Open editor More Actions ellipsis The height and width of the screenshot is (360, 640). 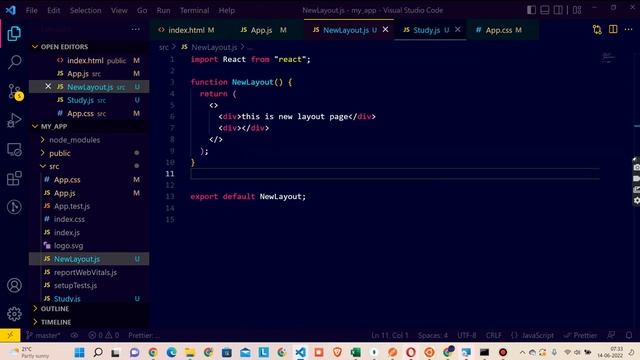pyautogui.click(x=628, y=29)
